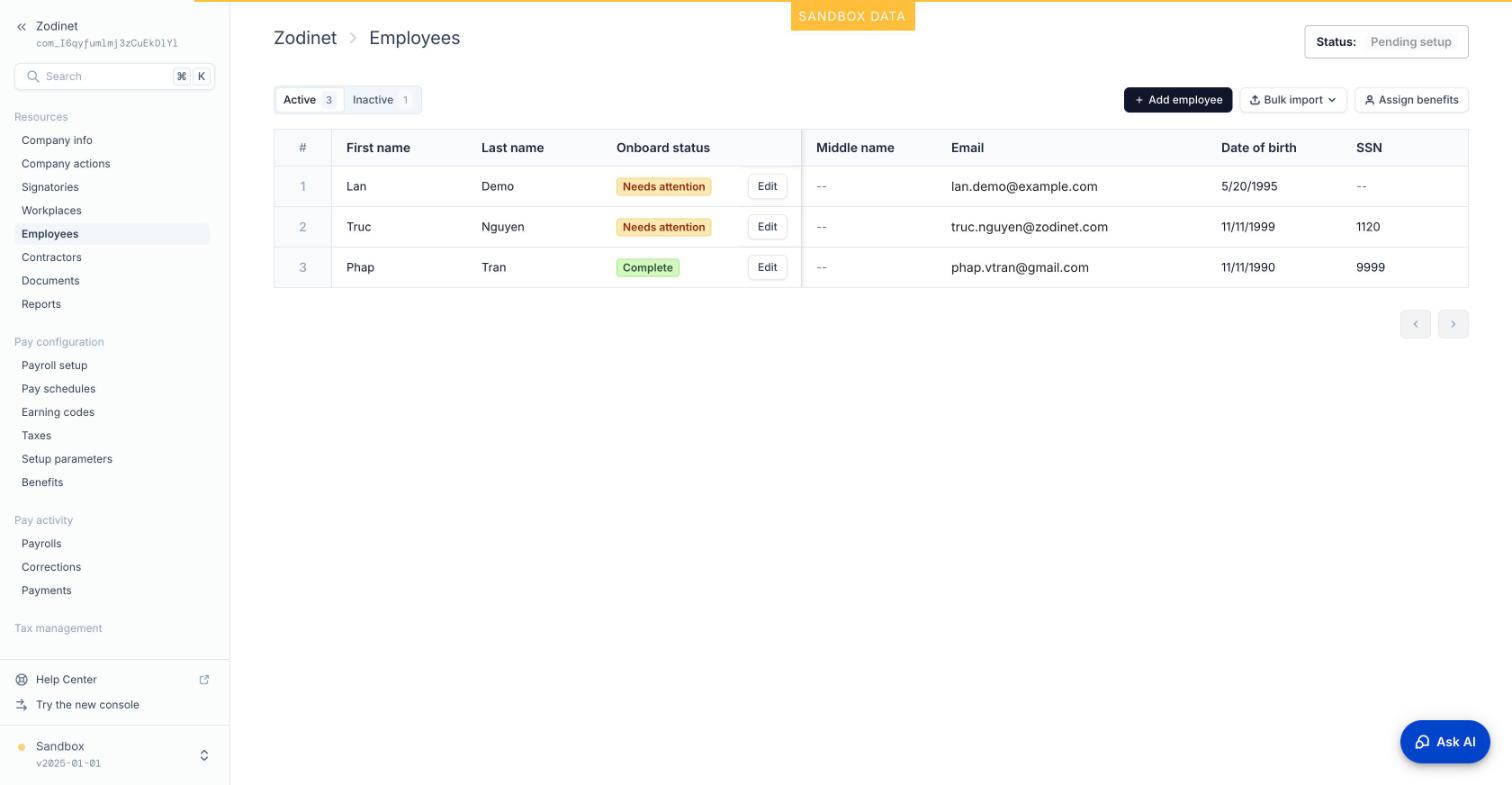Viewport: 1512px width, 785px height.
Task: Switch to the Inactive employees tab
Action: (x=381, y=100)
